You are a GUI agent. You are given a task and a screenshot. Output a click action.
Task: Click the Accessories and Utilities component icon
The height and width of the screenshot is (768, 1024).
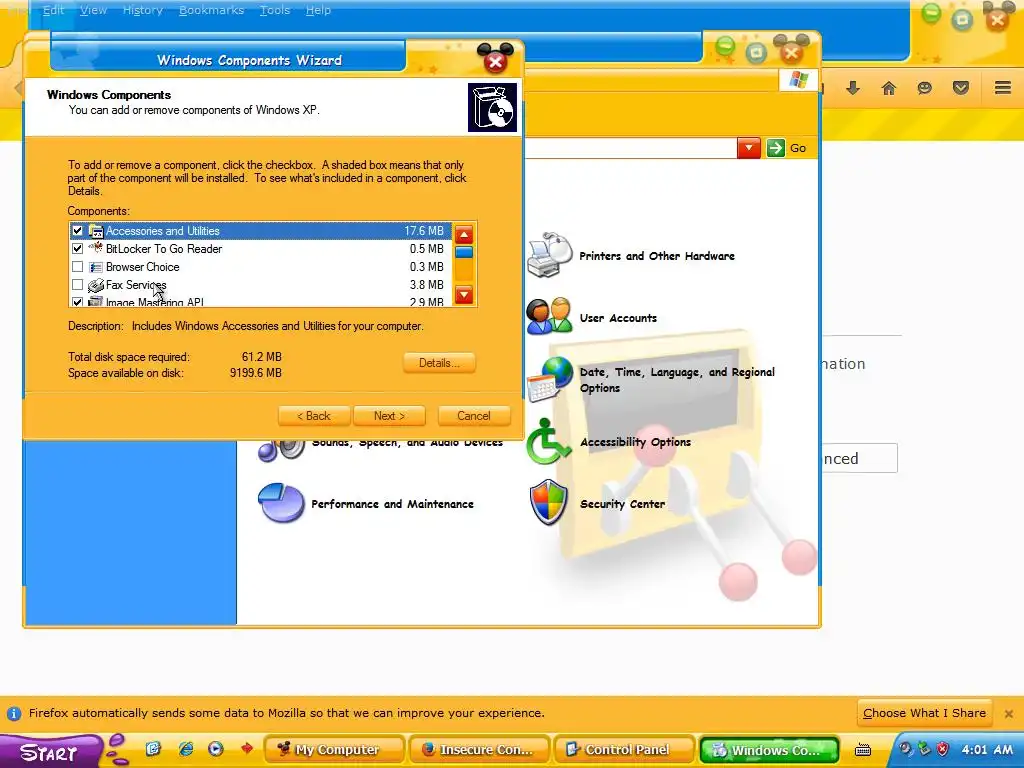tap(96, 231)
